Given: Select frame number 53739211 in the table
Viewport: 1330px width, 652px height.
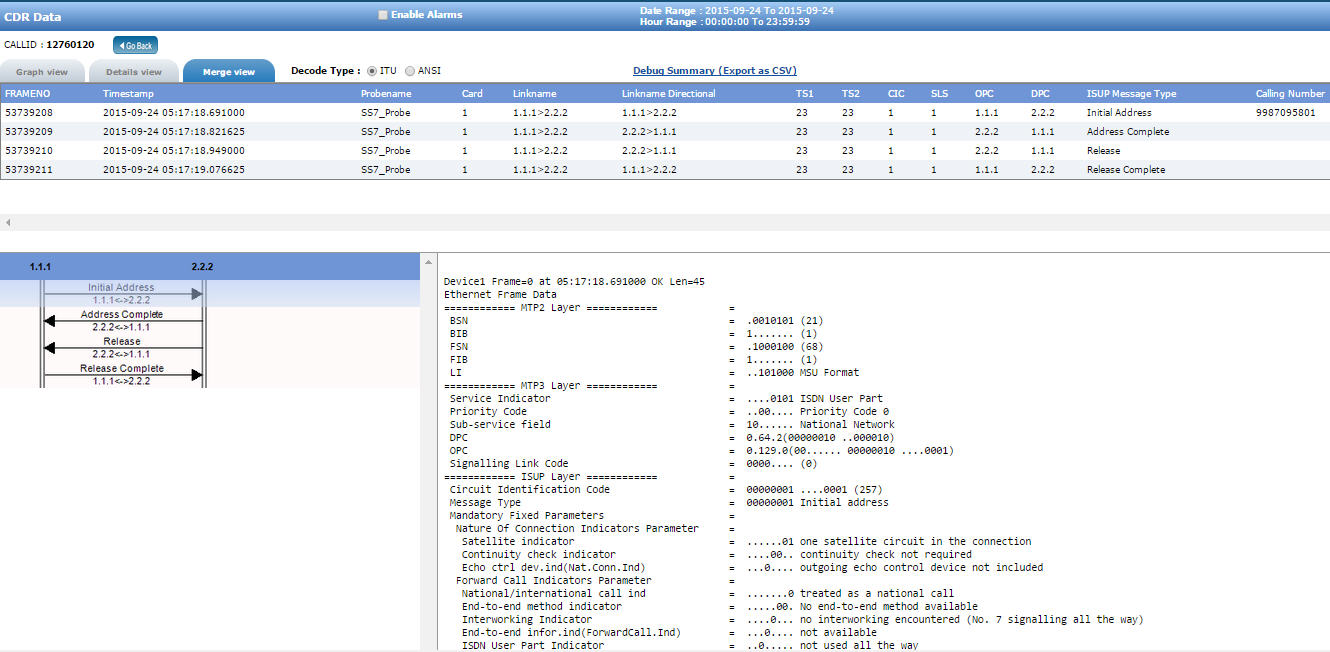Looking at the screenshot, I should [x=29, y=170].
